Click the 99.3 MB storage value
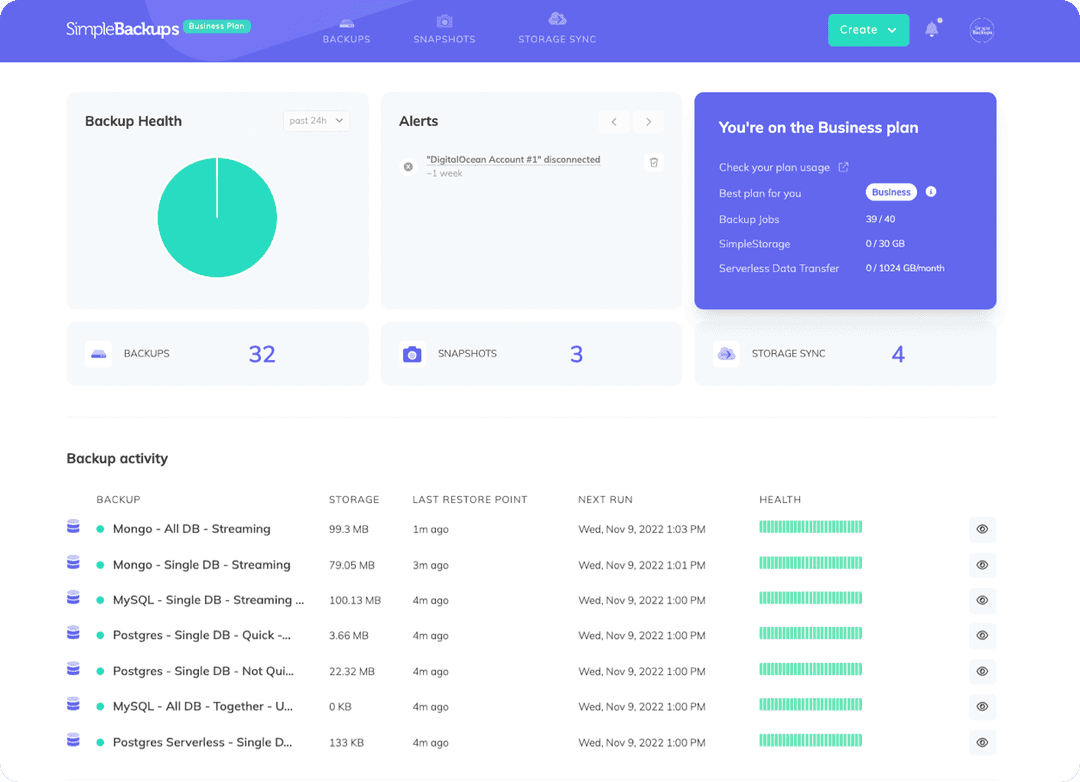Viewport: 1080px width, 782px height. click(349, 529)
